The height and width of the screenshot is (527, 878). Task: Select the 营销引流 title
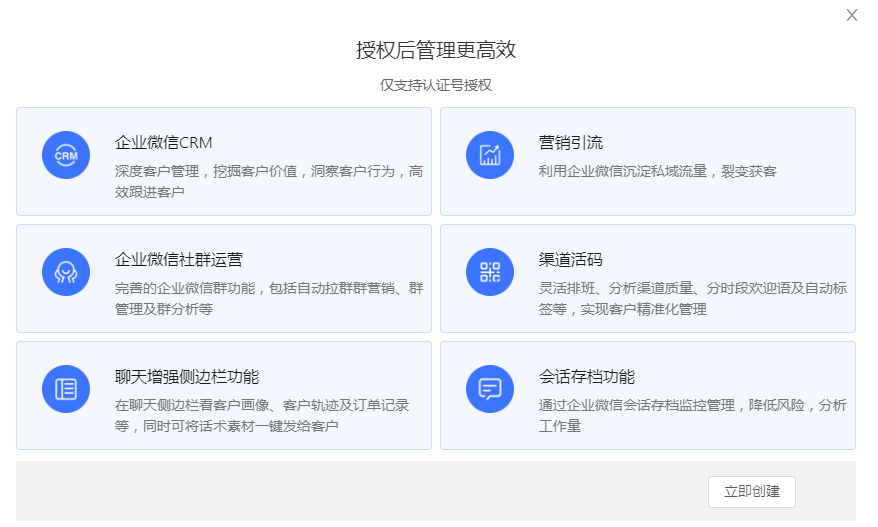coord(571,143)
